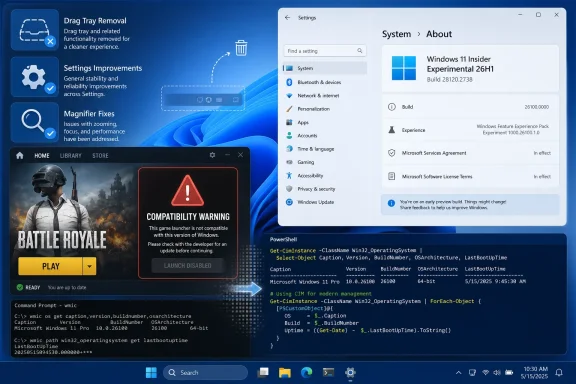
Task: Click the Find a setting search field
Action: coord(325,51)
